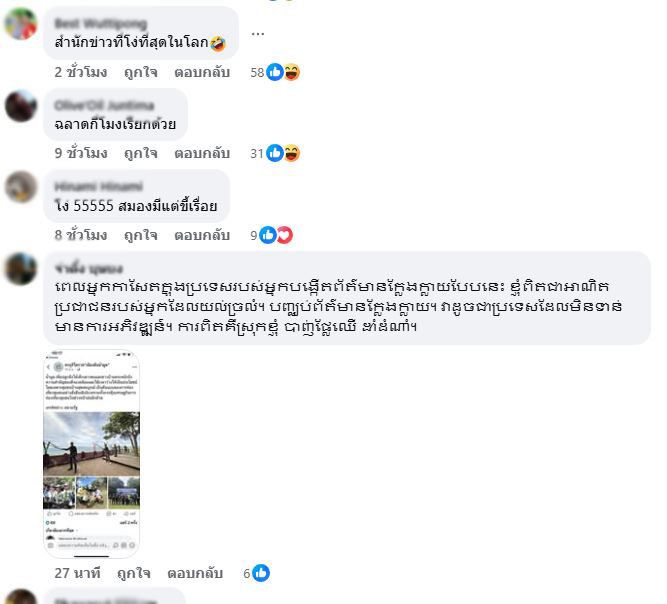This screenshot has width=667, height=604.
Task: Click the haha emoji beside 31 reactions
Action: click(292, 153)
